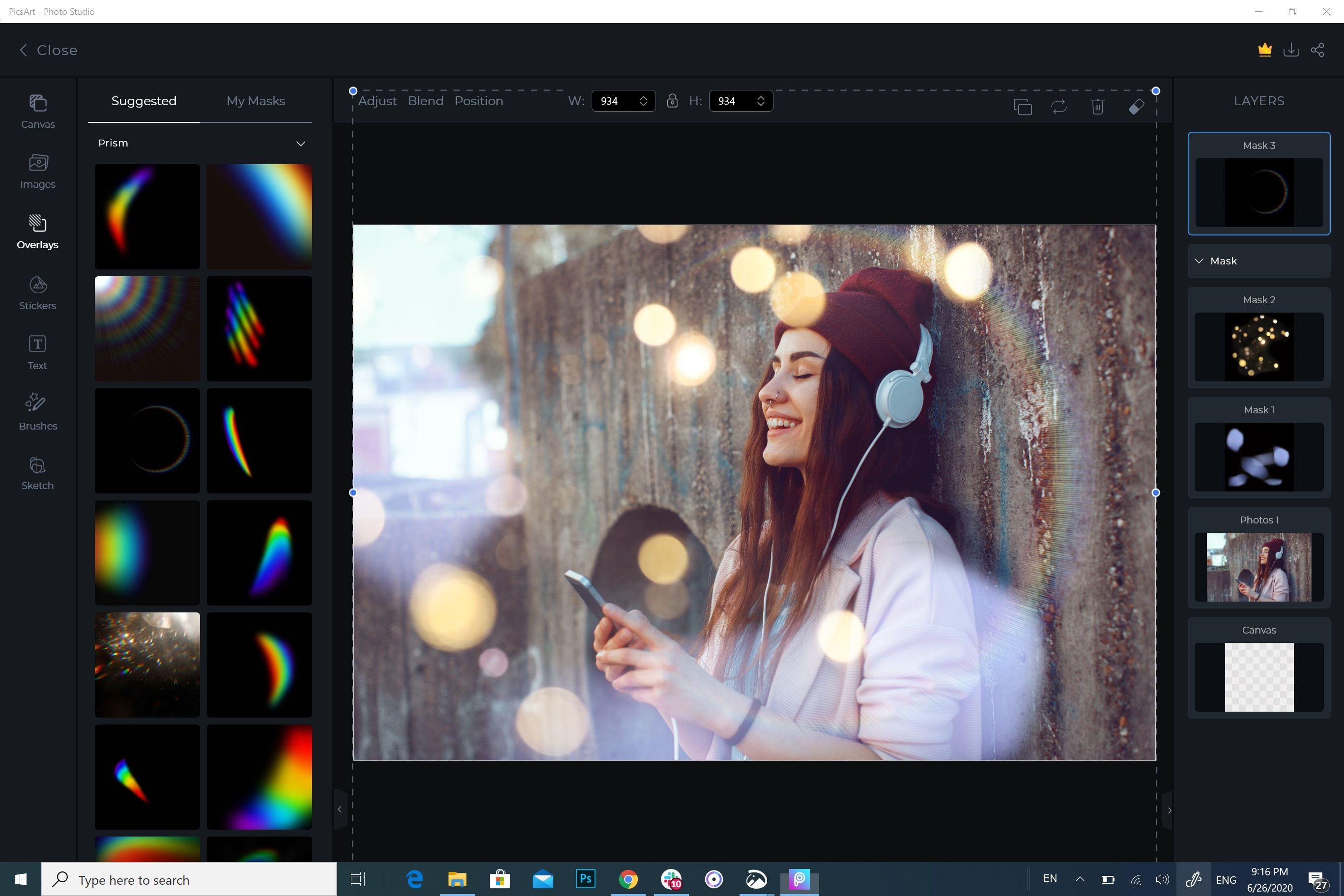Click the duplicate layer icon in toolbar
The width and height of the screenshot is (1344, 896).
coord(1022,107)
